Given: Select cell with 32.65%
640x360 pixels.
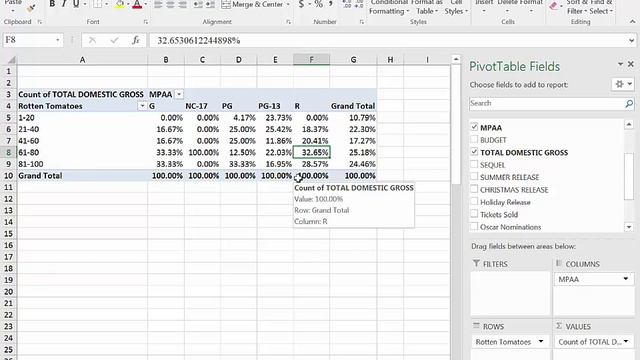Looking at the screenshot, I should (x=312, y=153).
